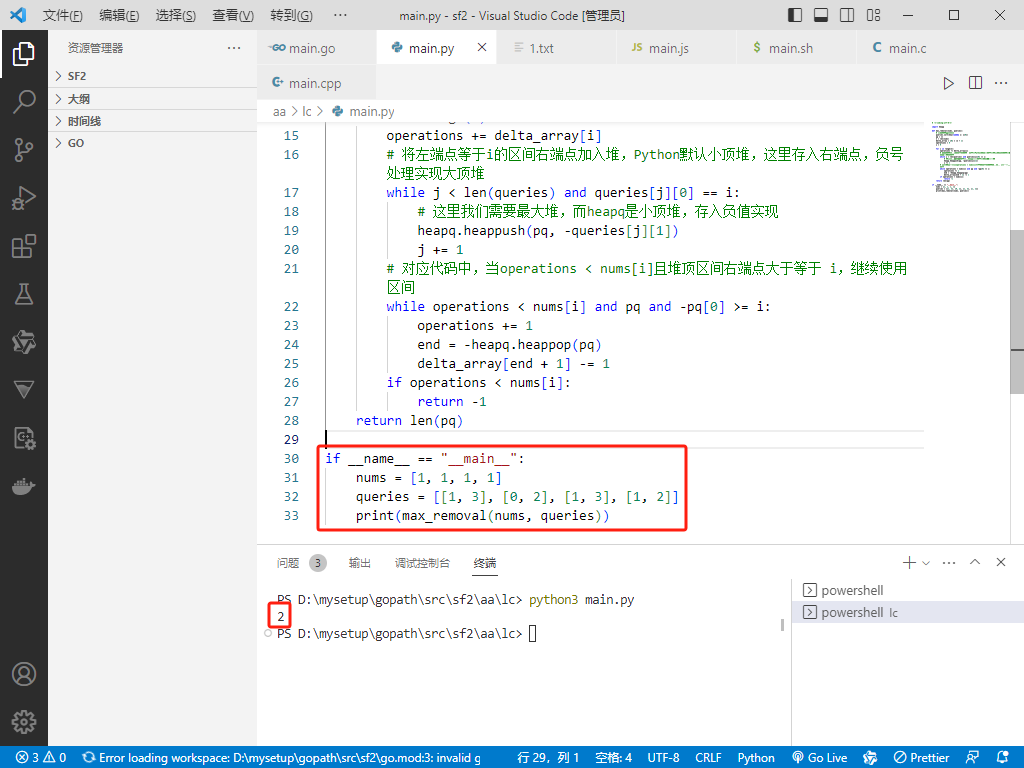The image size is (1024, 768).
Task: Click the feedback icon in status bar
Action: click(972, 758)
